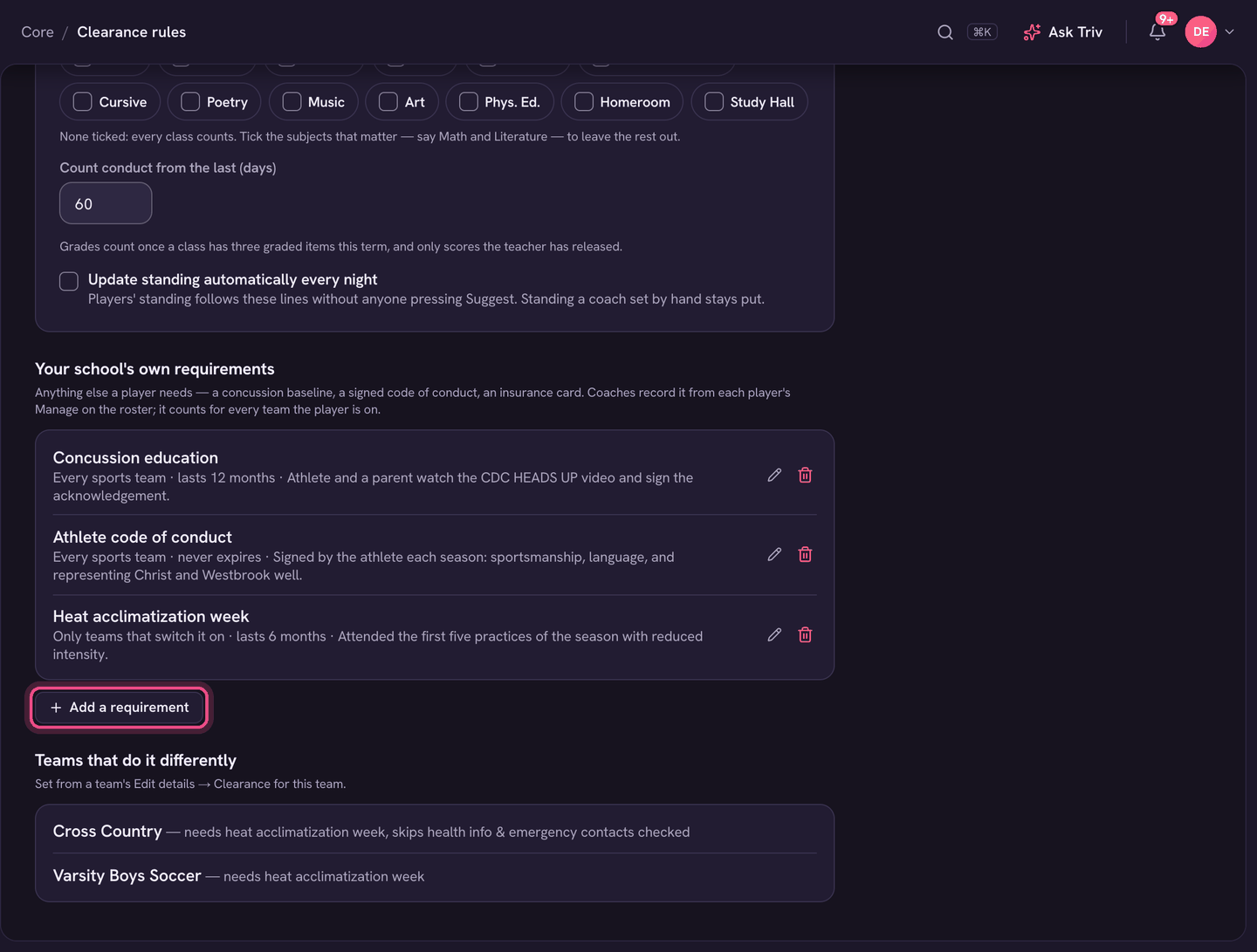Image resolution: width=1257 pixels, height=952 pixels.
Task: Open the search magnifier icon
Action: [x=944, y=32]
